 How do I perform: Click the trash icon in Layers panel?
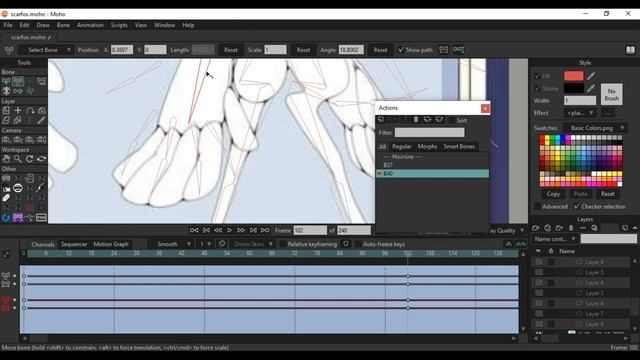coord(571,228)
